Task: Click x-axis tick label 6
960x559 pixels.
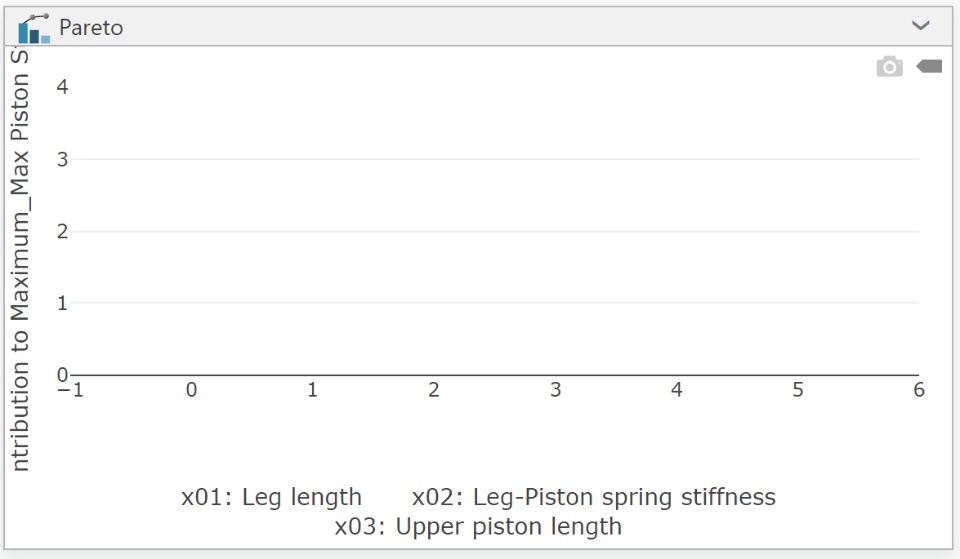Action: click(x=919, y=391)
